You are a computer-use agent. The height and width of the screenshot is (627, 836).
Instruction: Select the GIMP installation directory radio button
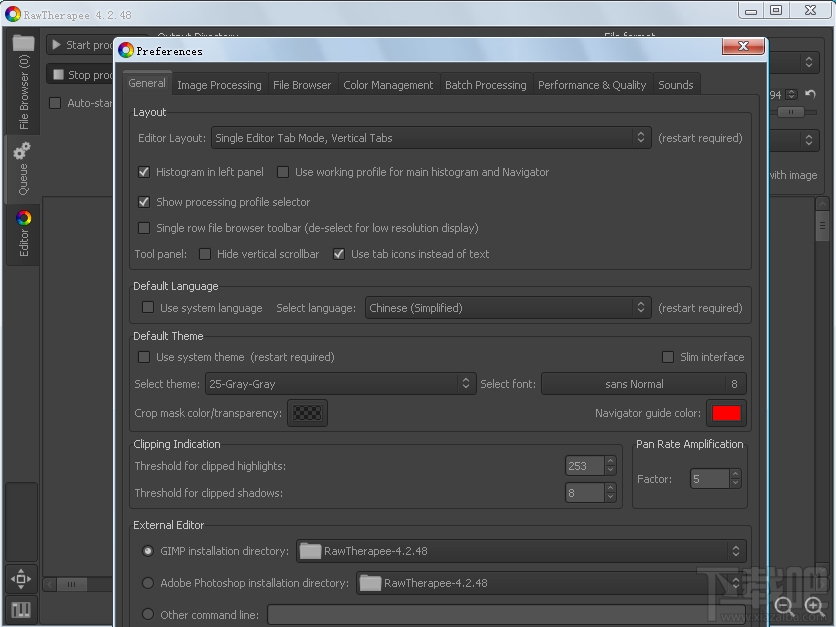(x=148, y=551)
